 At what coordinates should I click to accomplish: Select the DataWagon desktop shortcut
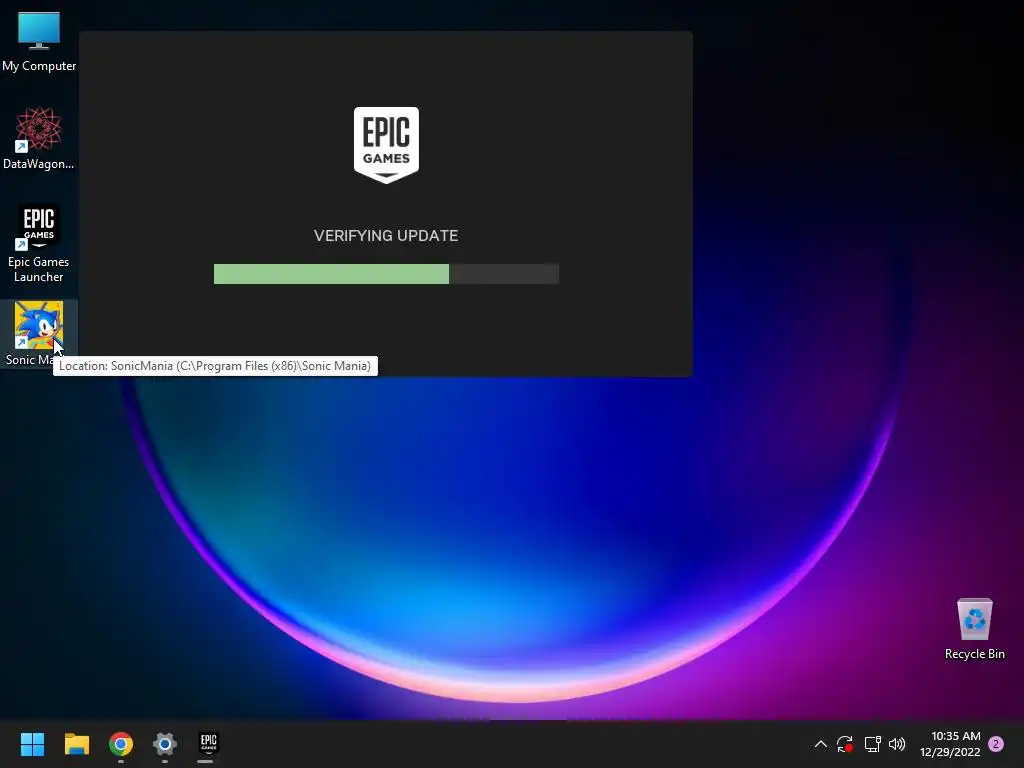39,138
